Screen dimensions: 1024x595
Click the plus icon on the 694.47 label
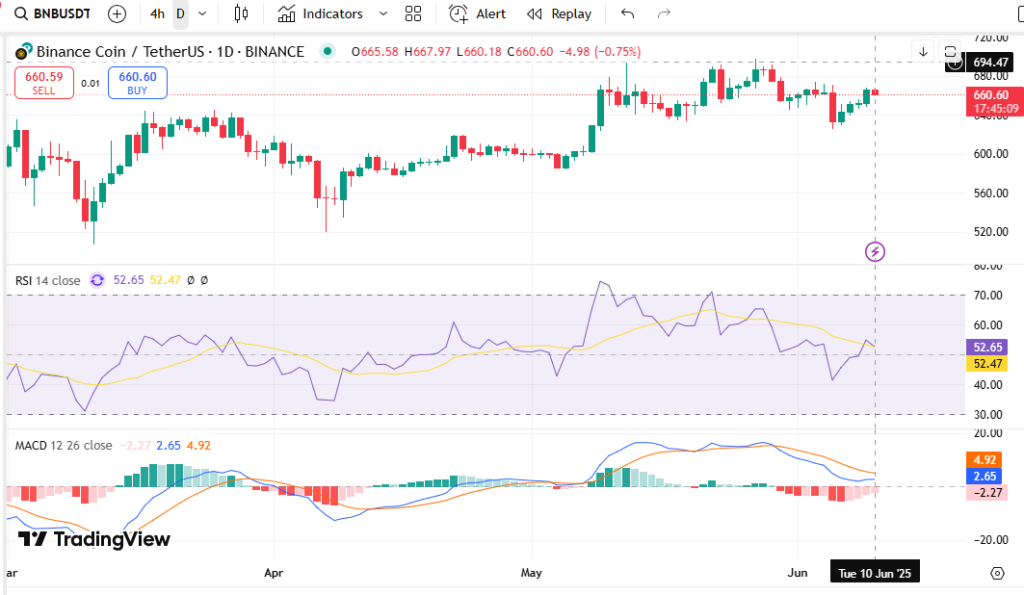[x=955, y=63]
